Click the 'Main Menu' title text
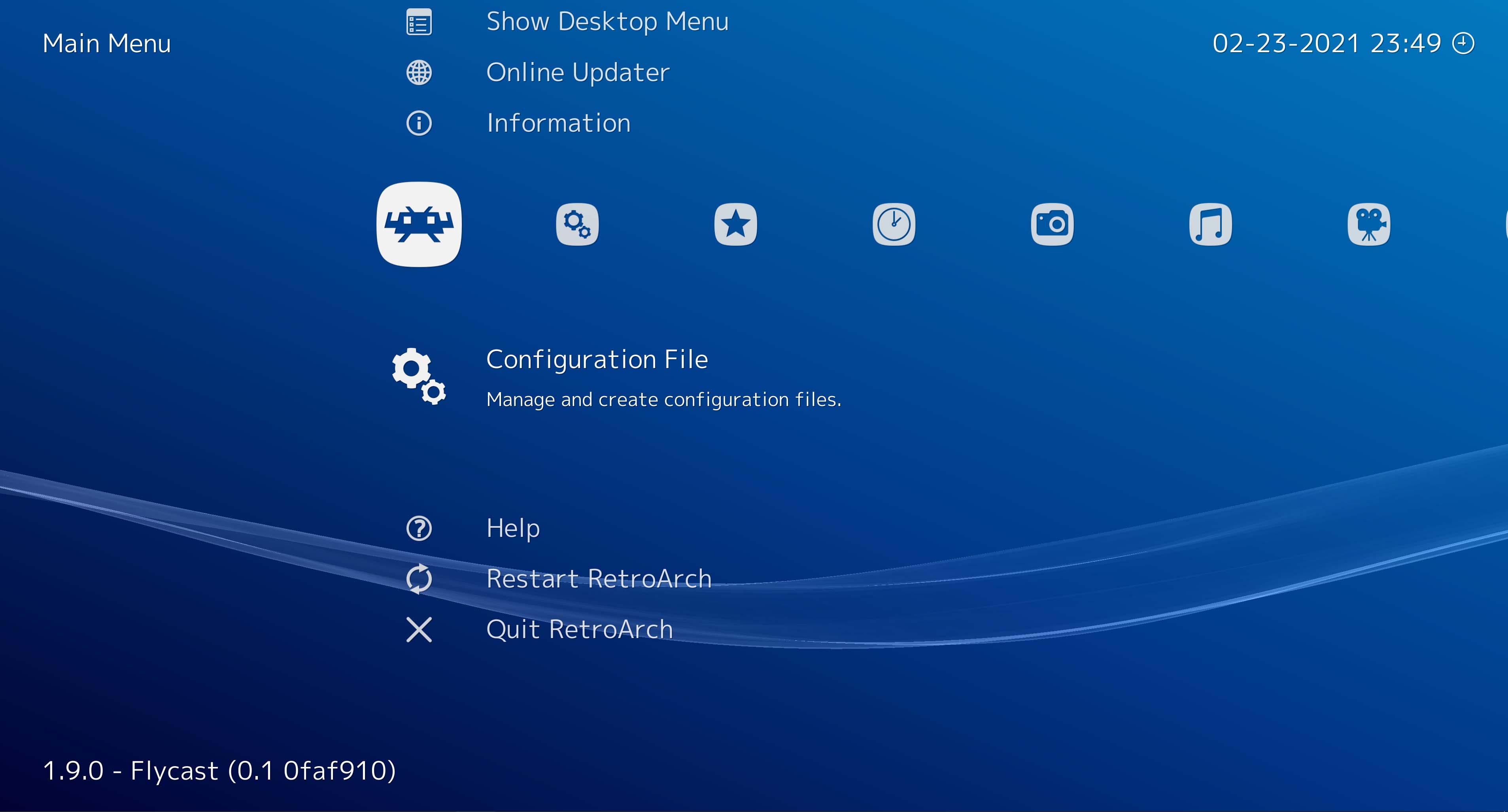The image size is (1508, 812). [106, 43]
